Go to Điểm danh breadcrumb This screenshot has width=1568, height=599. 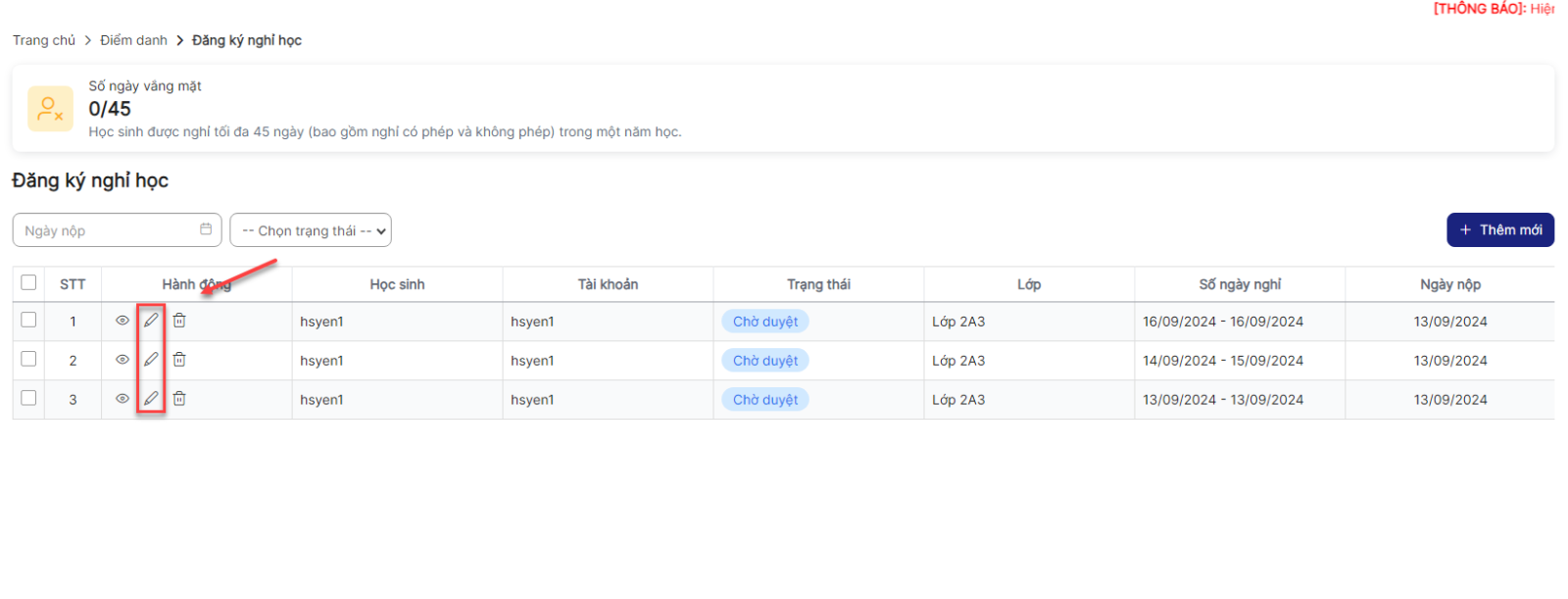133,40
